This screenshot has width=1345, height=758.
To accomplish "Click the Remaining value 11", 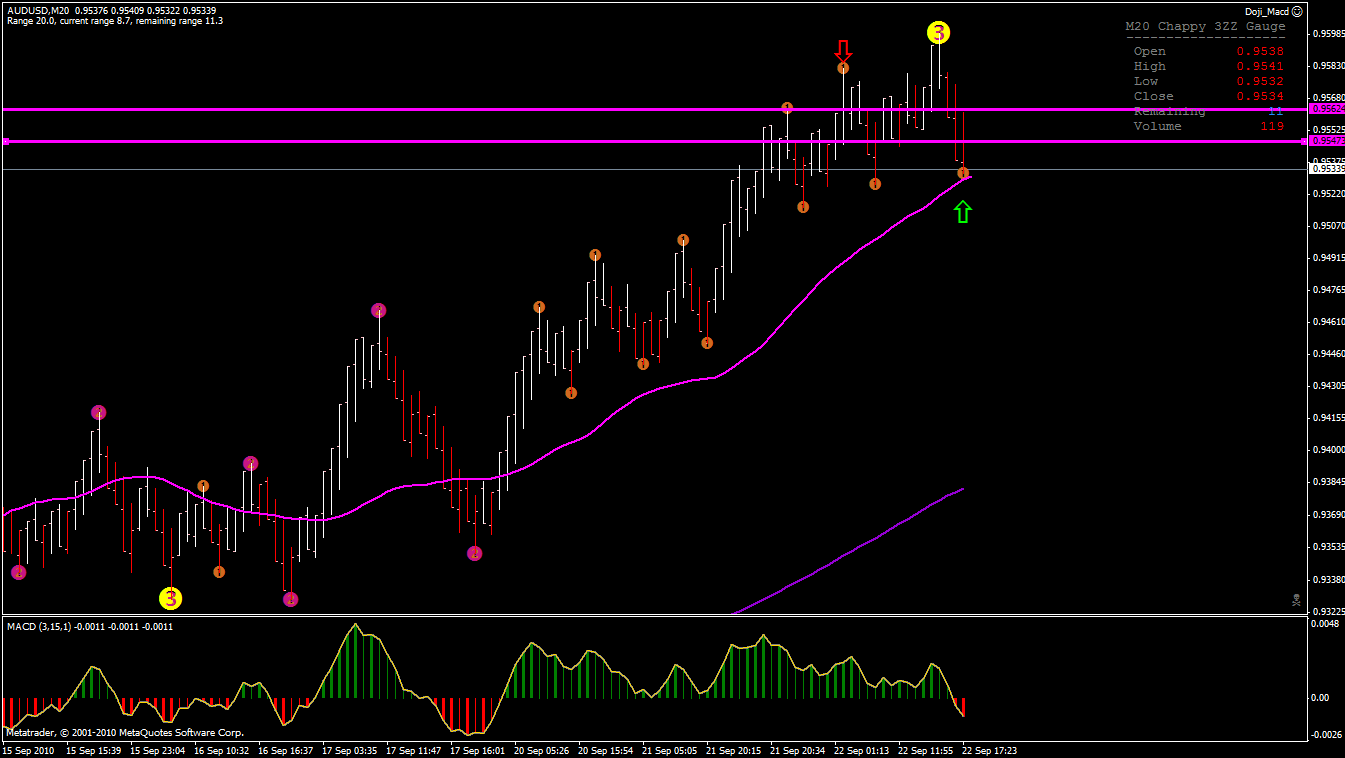I will tap(1276, 111).
